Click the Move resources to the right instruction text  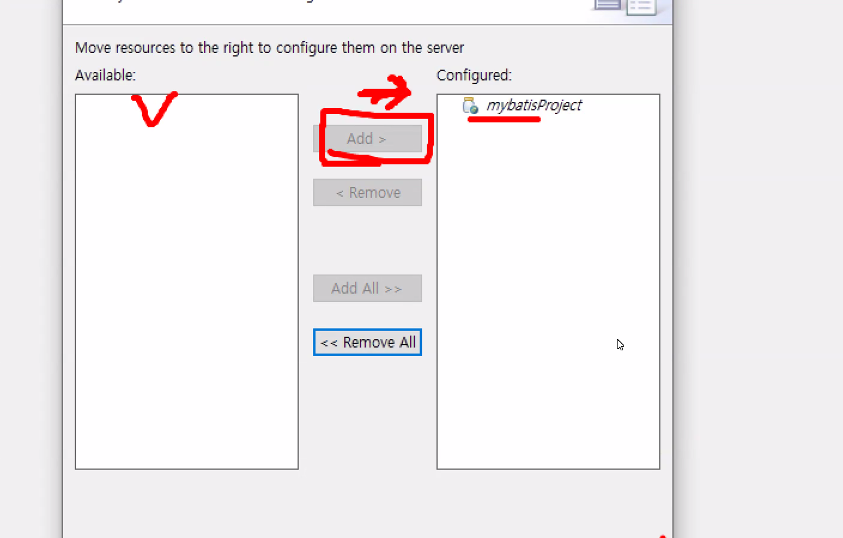(x=269, y=48)
